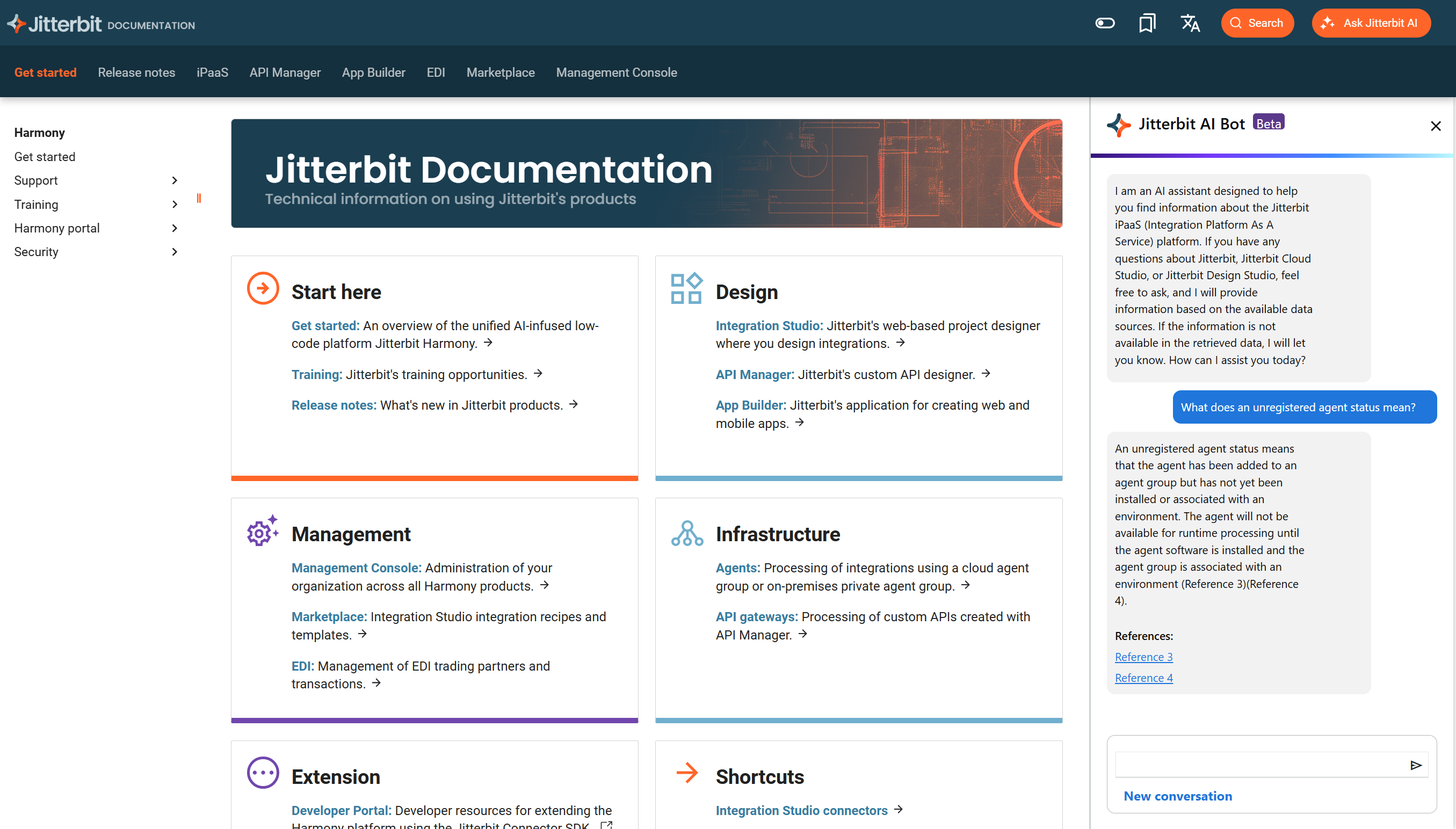This screenshot has width=1456, height=829.
Task: Open the Marketplace nav tab
Action: tap(501, 72)
